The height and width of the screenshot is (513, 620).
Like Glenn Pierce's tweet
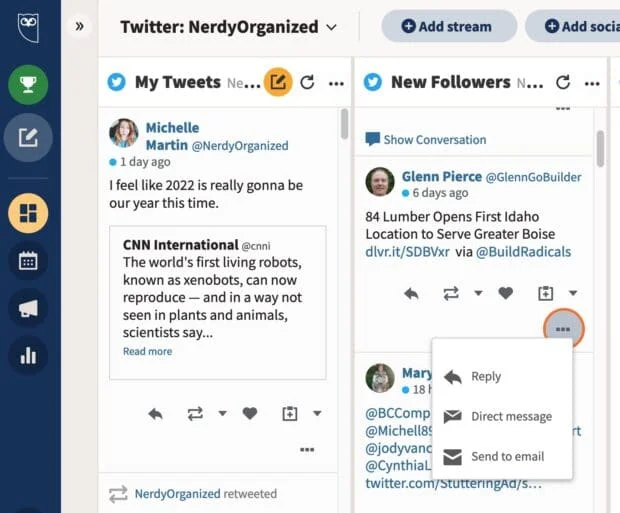coord(506,293)
